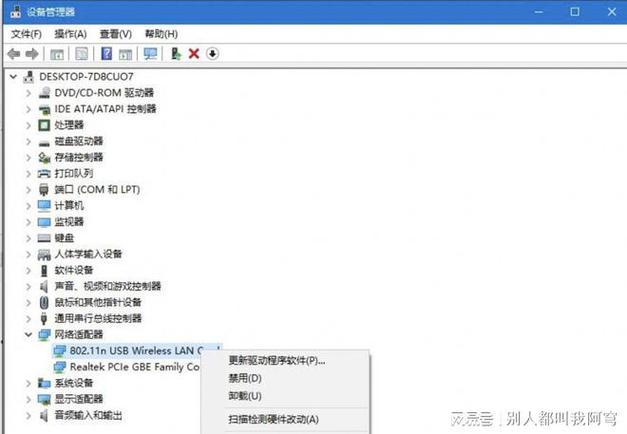Close the Device Manager window
This screenshot has height=434, width=627.
pos(612,12)
